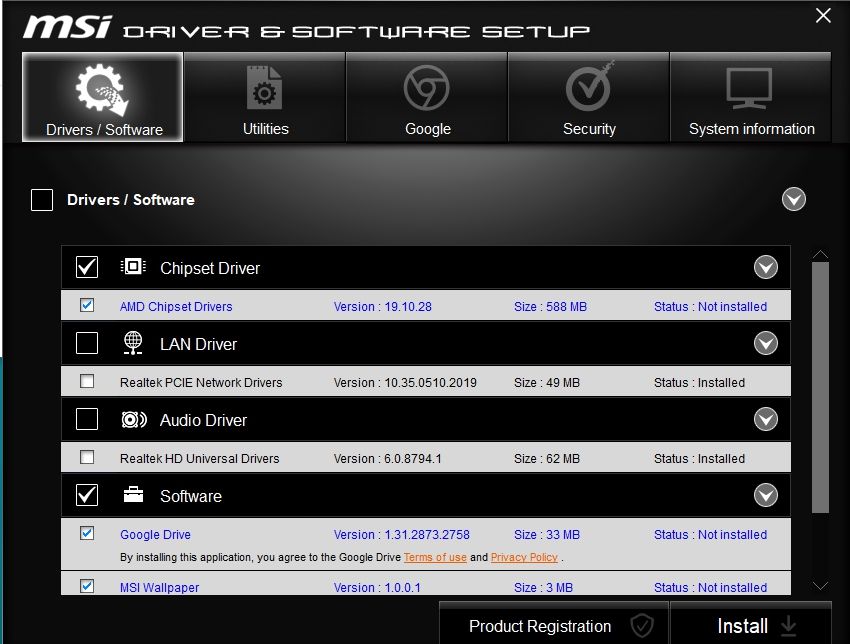Close the MSI setup window
Image resolution: width=850 pixels, height=644 pixels.
pyautogui.click(x=823, y=16)
